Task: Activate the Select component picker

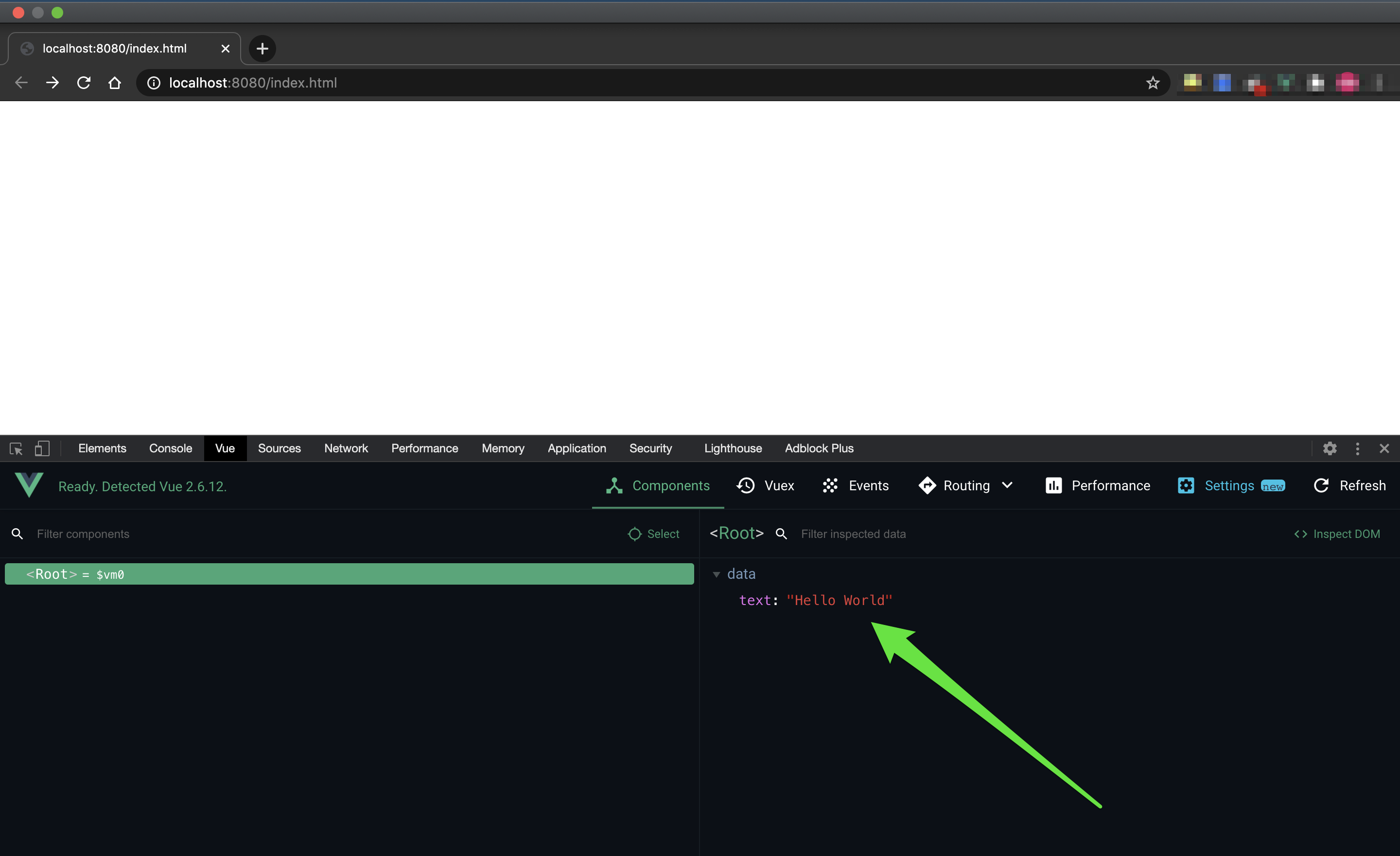Action: (x=654, y=534)
